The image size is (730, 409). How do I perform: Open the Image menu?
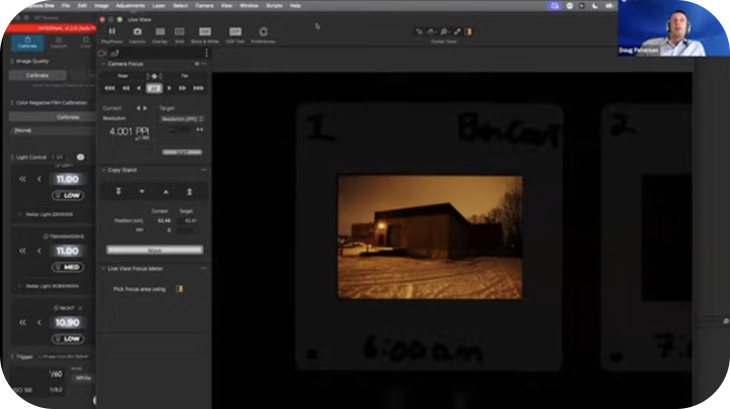101,6
